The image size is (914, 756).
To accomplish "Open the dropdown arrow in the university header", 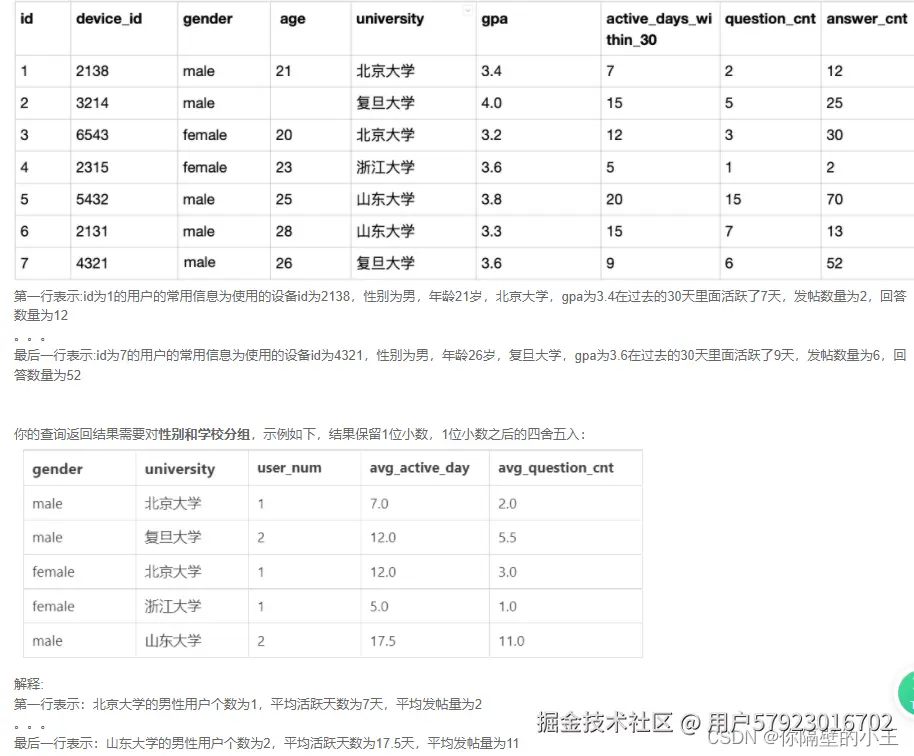I will [x=467, y=10].
